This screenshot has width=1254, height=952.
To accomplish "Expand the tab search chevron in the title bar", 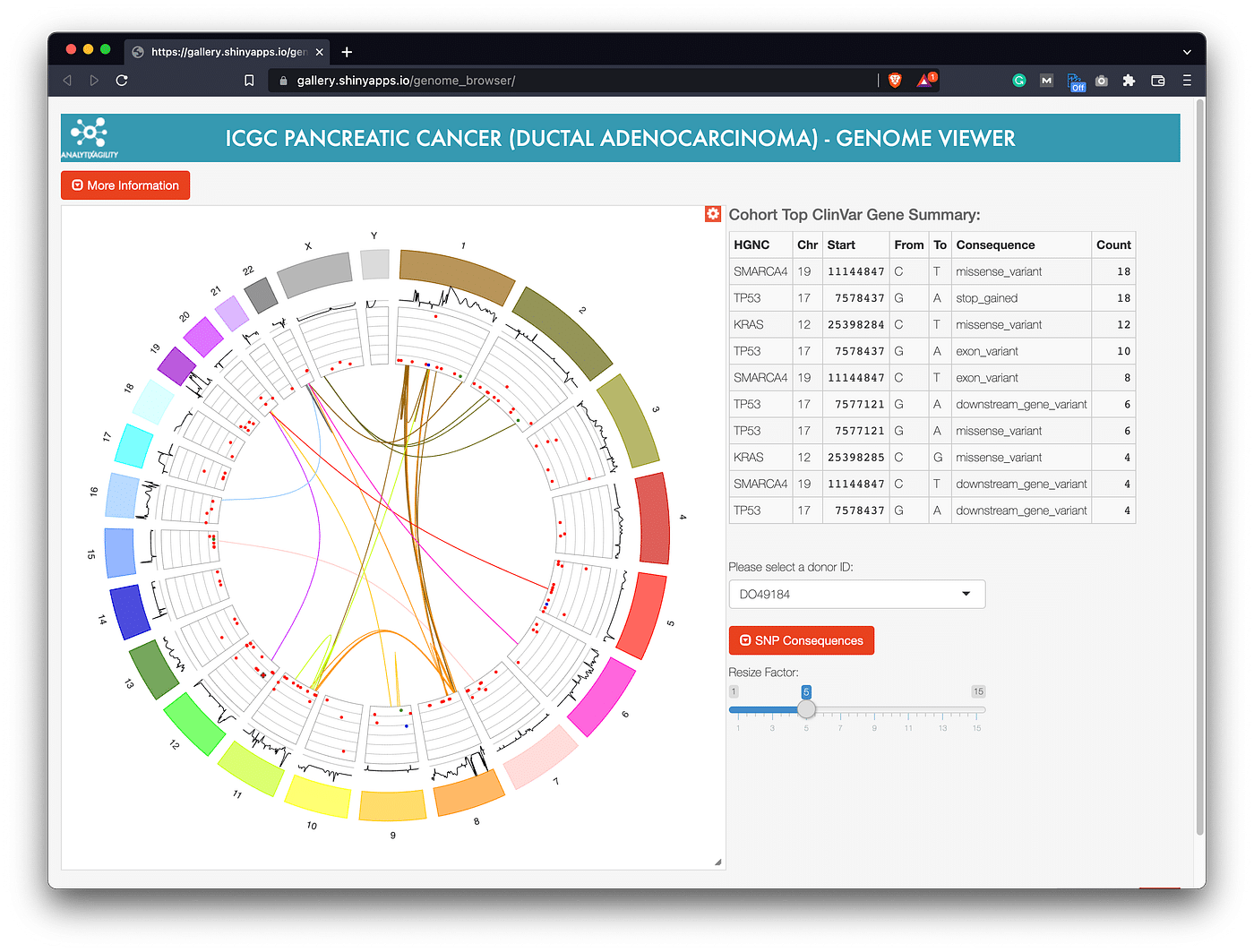I will click(x=1187, y=52).
